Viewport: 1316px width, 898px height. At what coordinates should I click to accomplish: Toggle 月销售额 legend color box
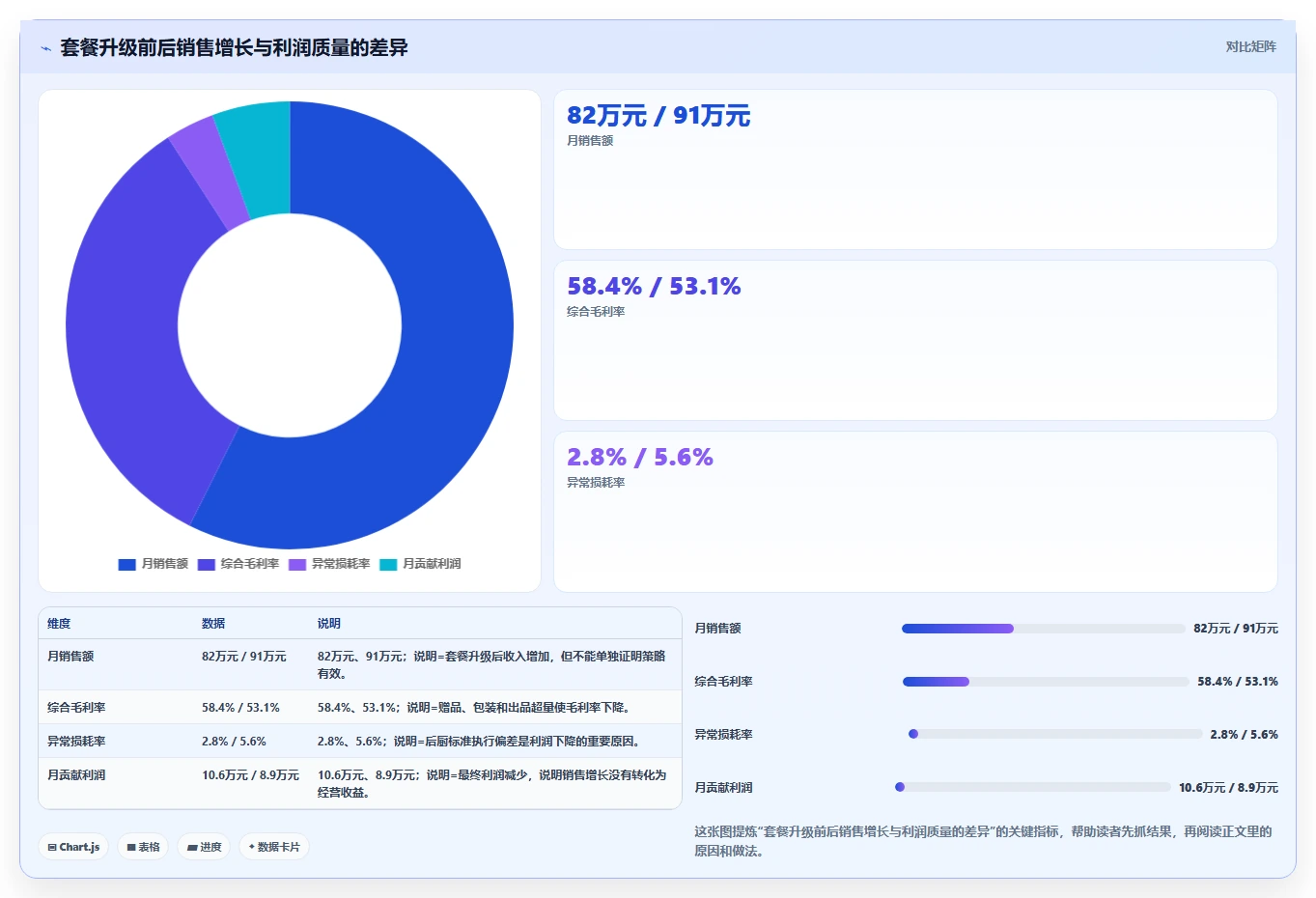pos(126,564)
